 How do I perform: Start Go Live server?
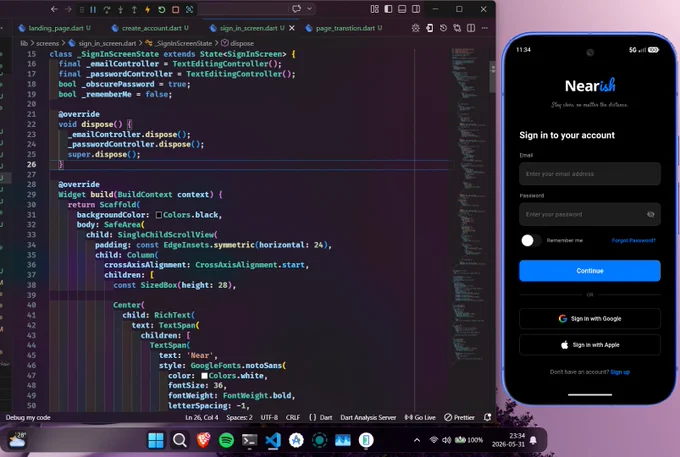(x=420, y=418)
